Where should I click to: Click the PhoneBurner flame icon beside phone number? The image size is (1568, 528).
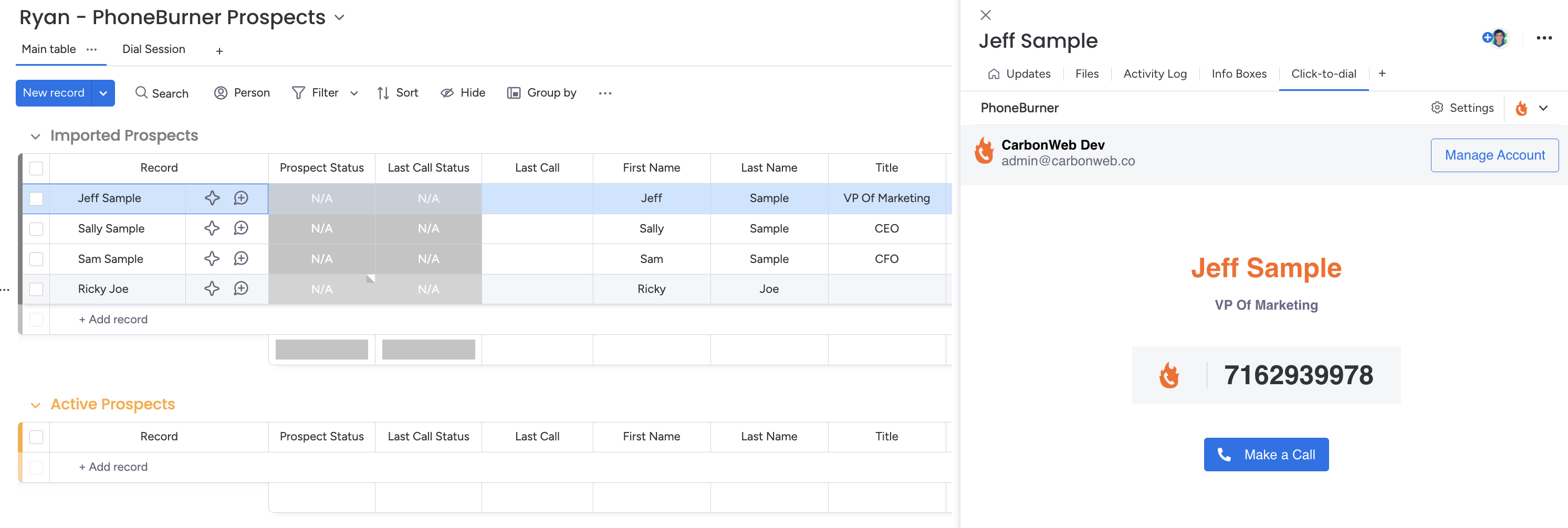pyautogui.click(x=1169, y=375)
